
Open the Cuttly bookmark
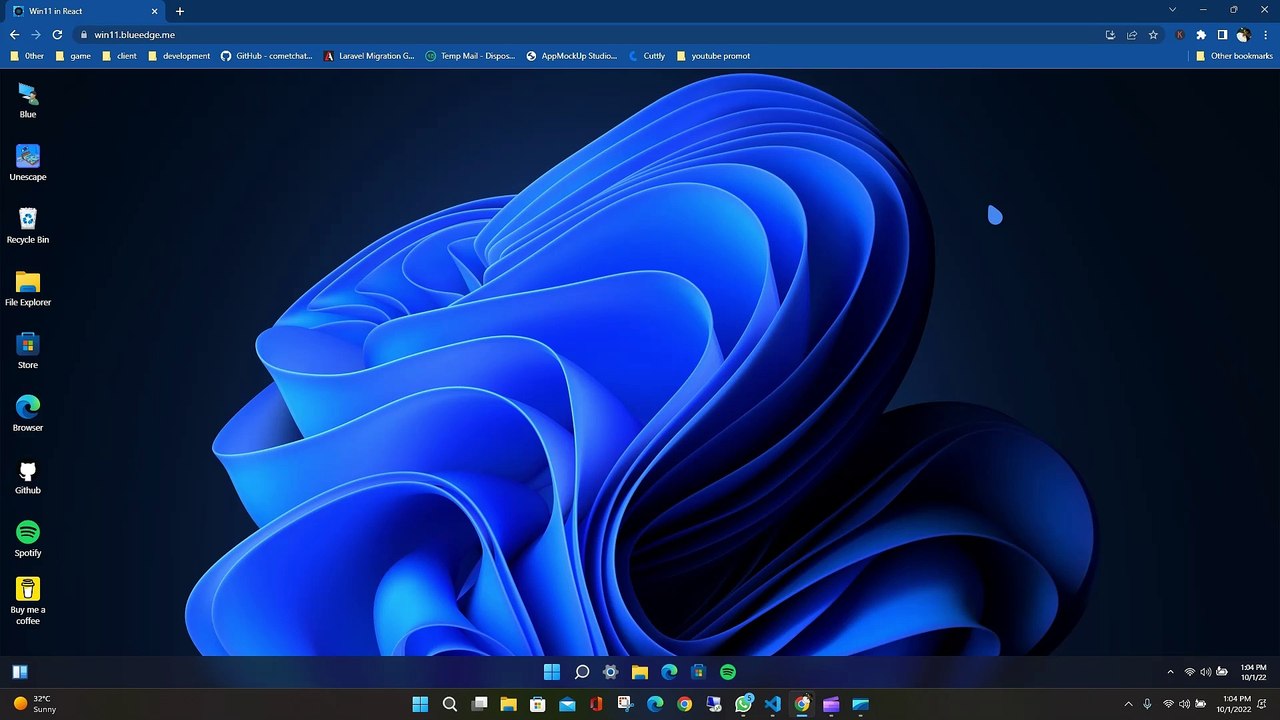[647, 56]
